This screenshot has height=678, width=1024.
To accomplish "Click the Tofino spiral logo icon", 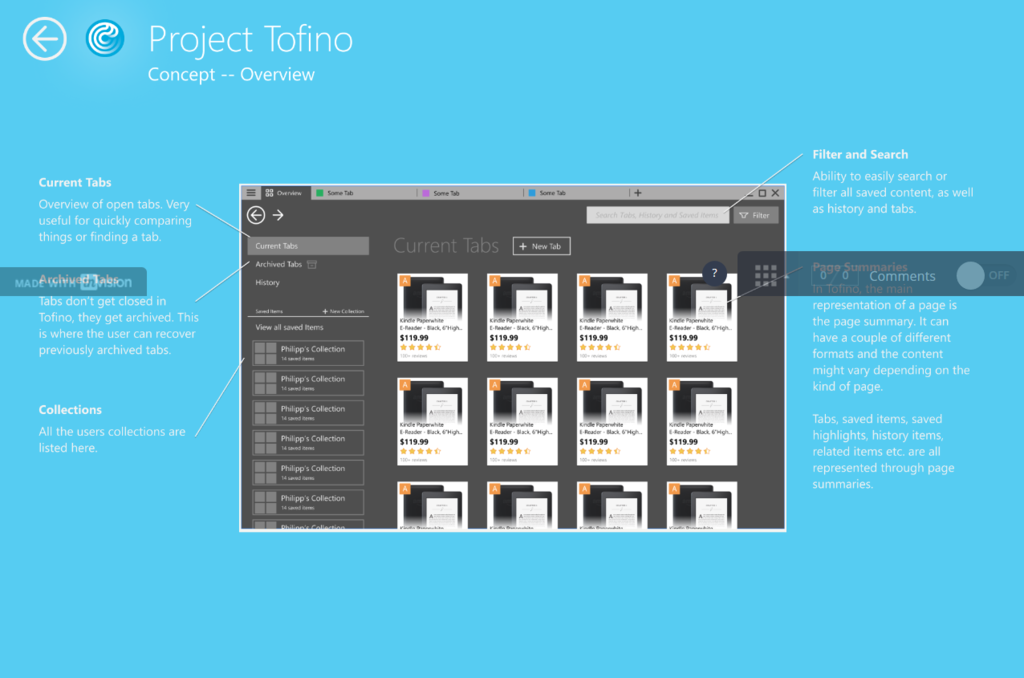I will click(105, 39).
